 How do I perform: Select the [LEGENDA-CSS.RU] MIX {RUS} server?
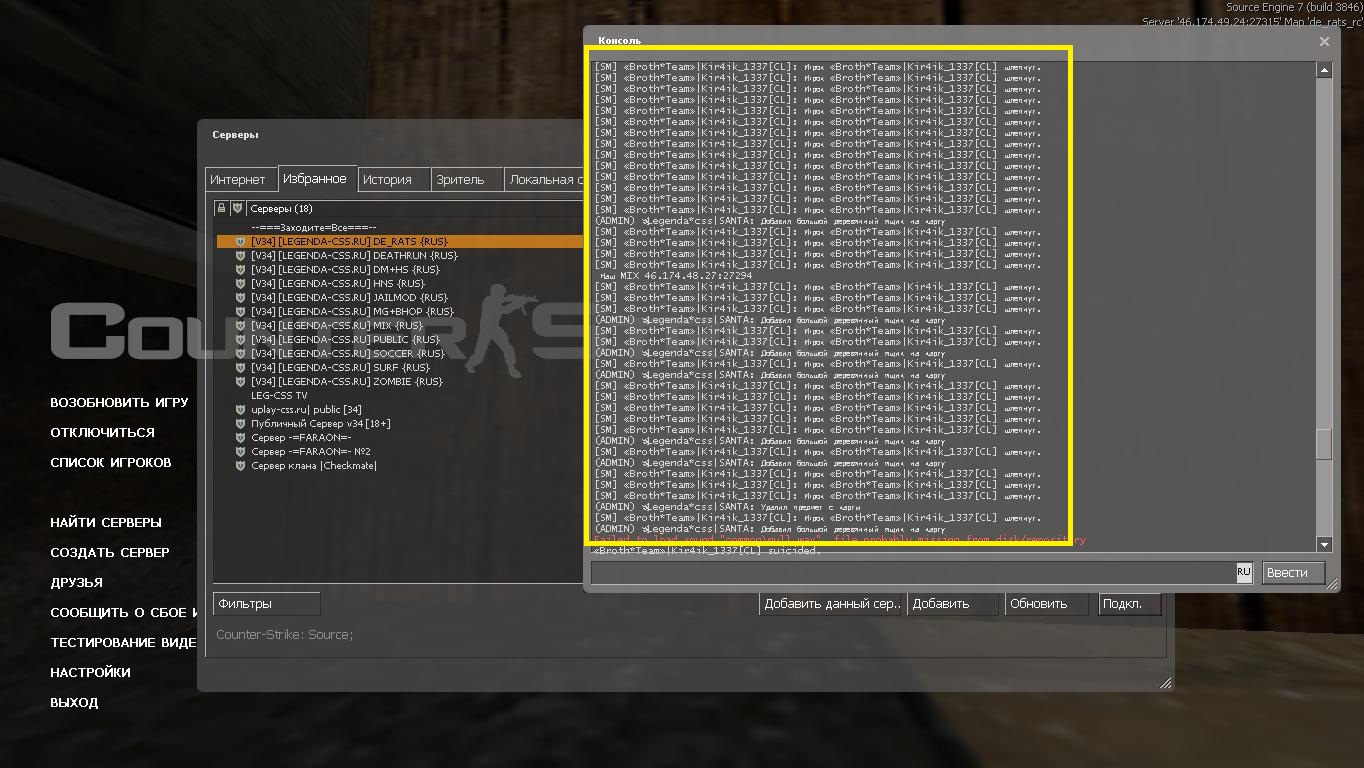[x=400, y=325]
